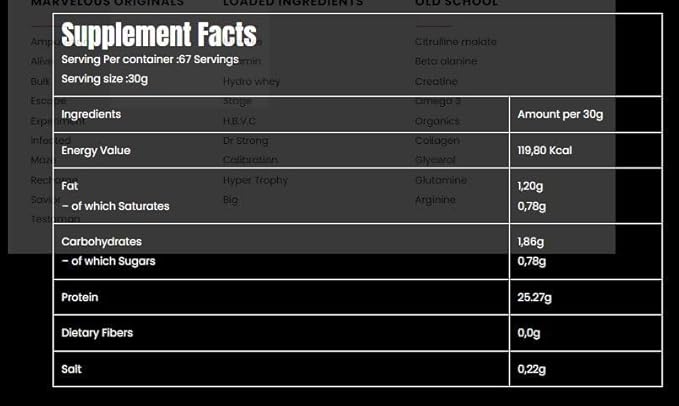
Task: Go to the Hydro whey menu link
Action: coord(252,81)
